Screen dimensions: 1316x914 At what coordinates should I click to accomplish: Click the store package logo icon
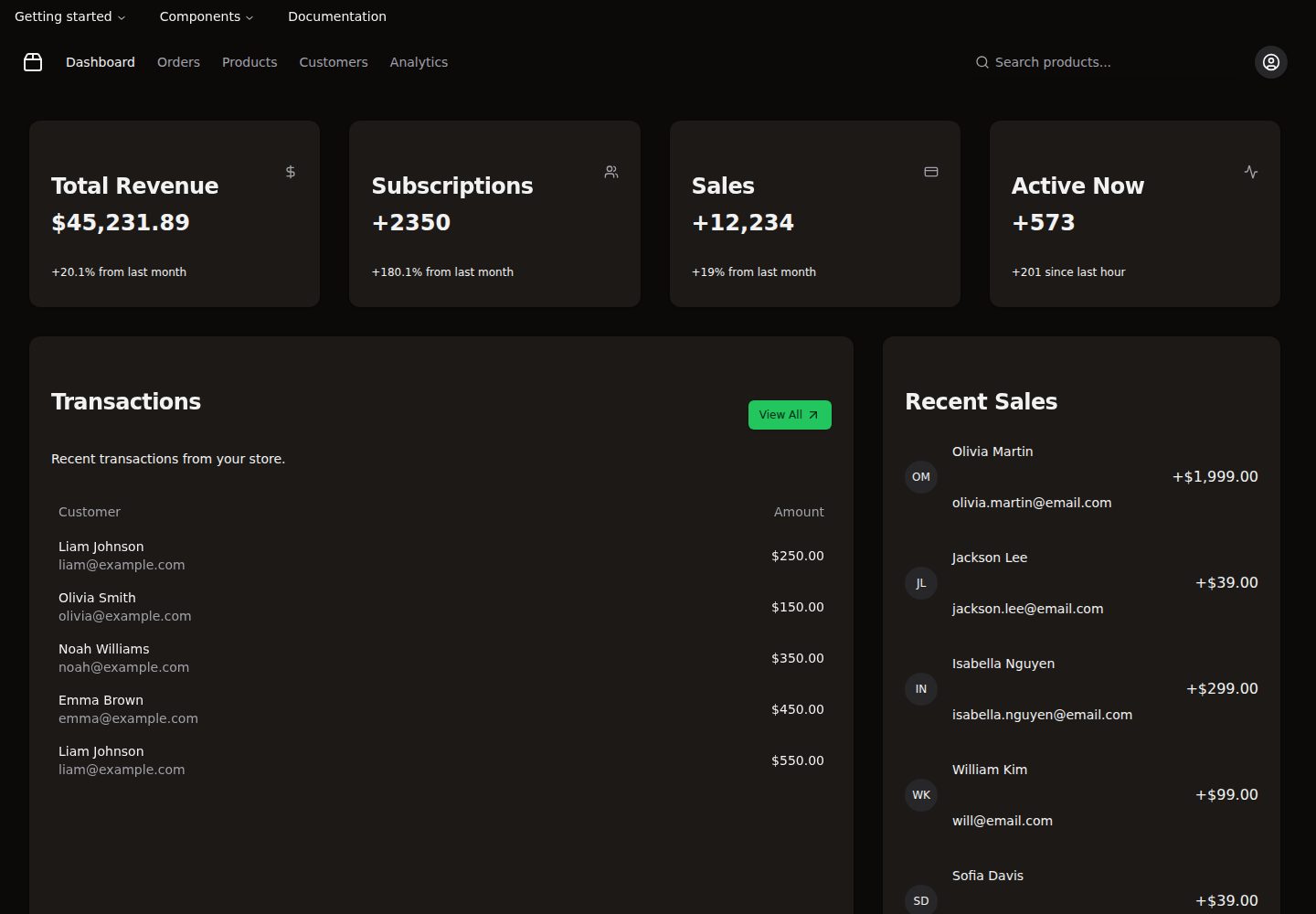tap(33, 62)
